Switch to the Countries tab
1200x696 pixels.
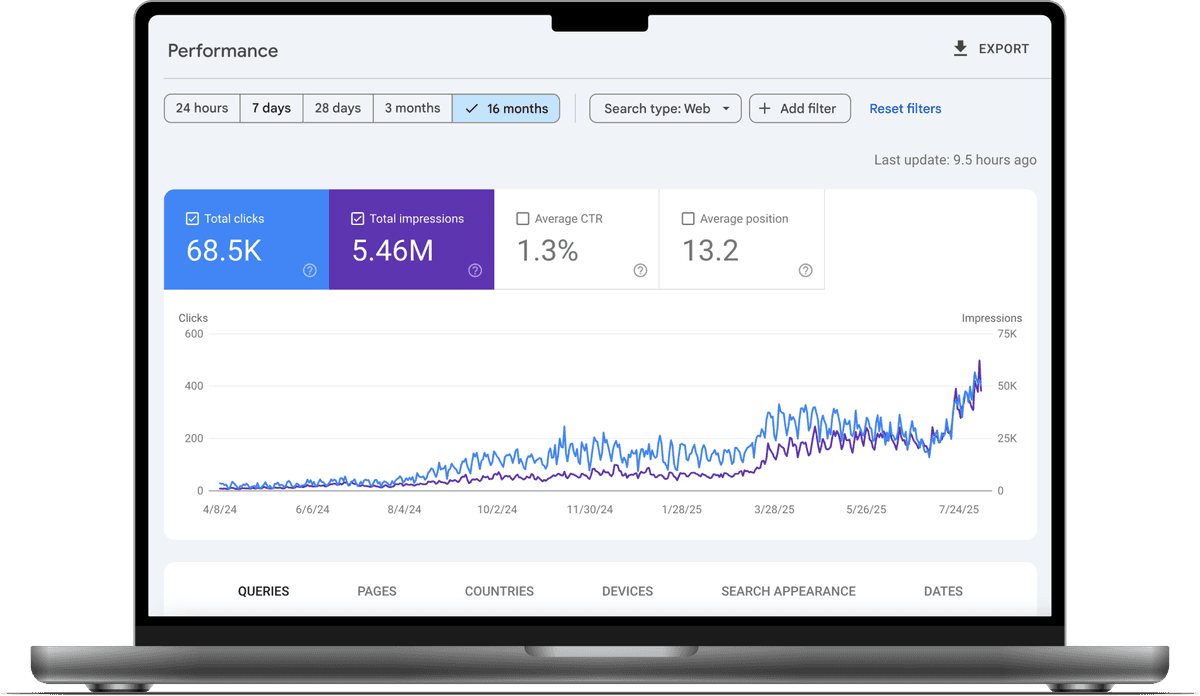[x=499, y=591]
